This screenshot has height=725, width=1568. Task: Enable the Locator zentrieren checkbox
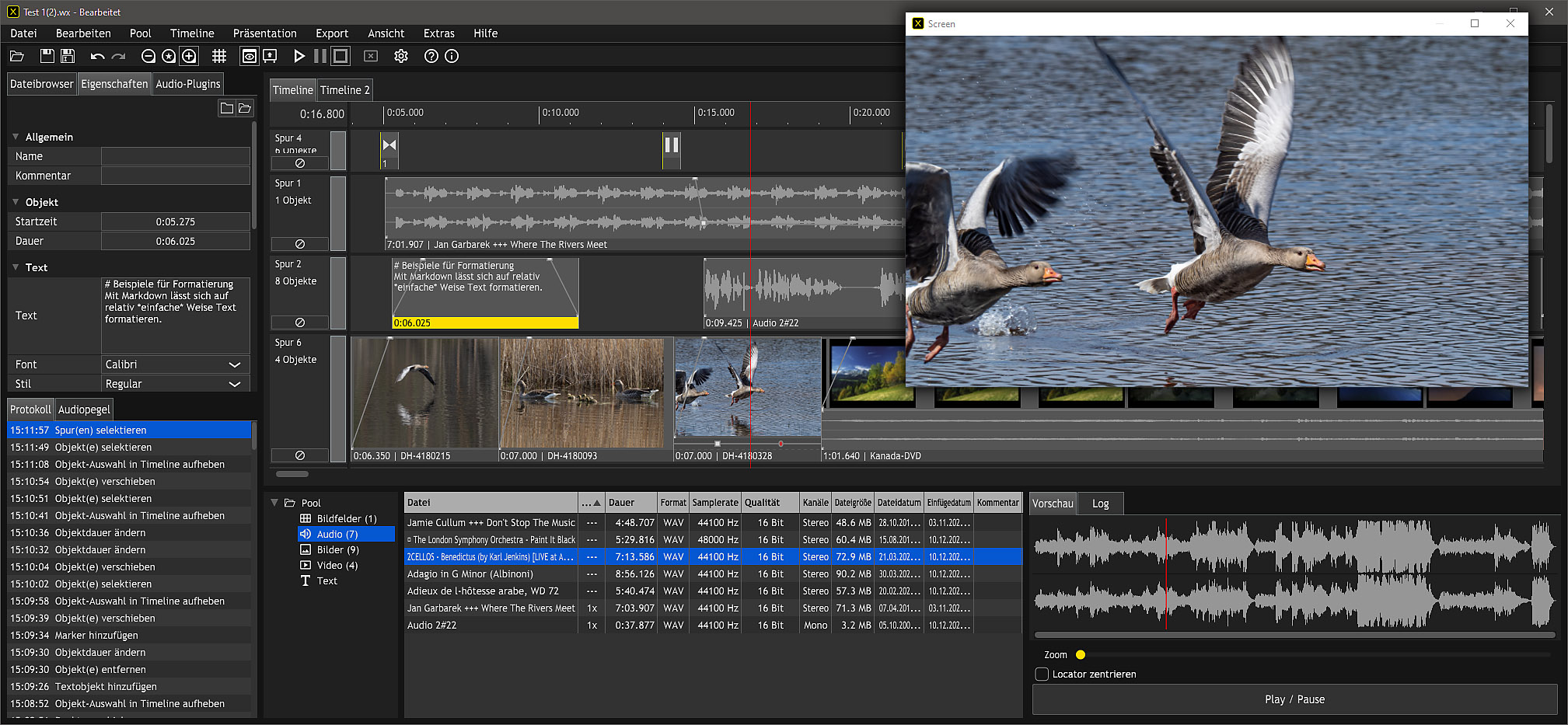click(1042, 674)
